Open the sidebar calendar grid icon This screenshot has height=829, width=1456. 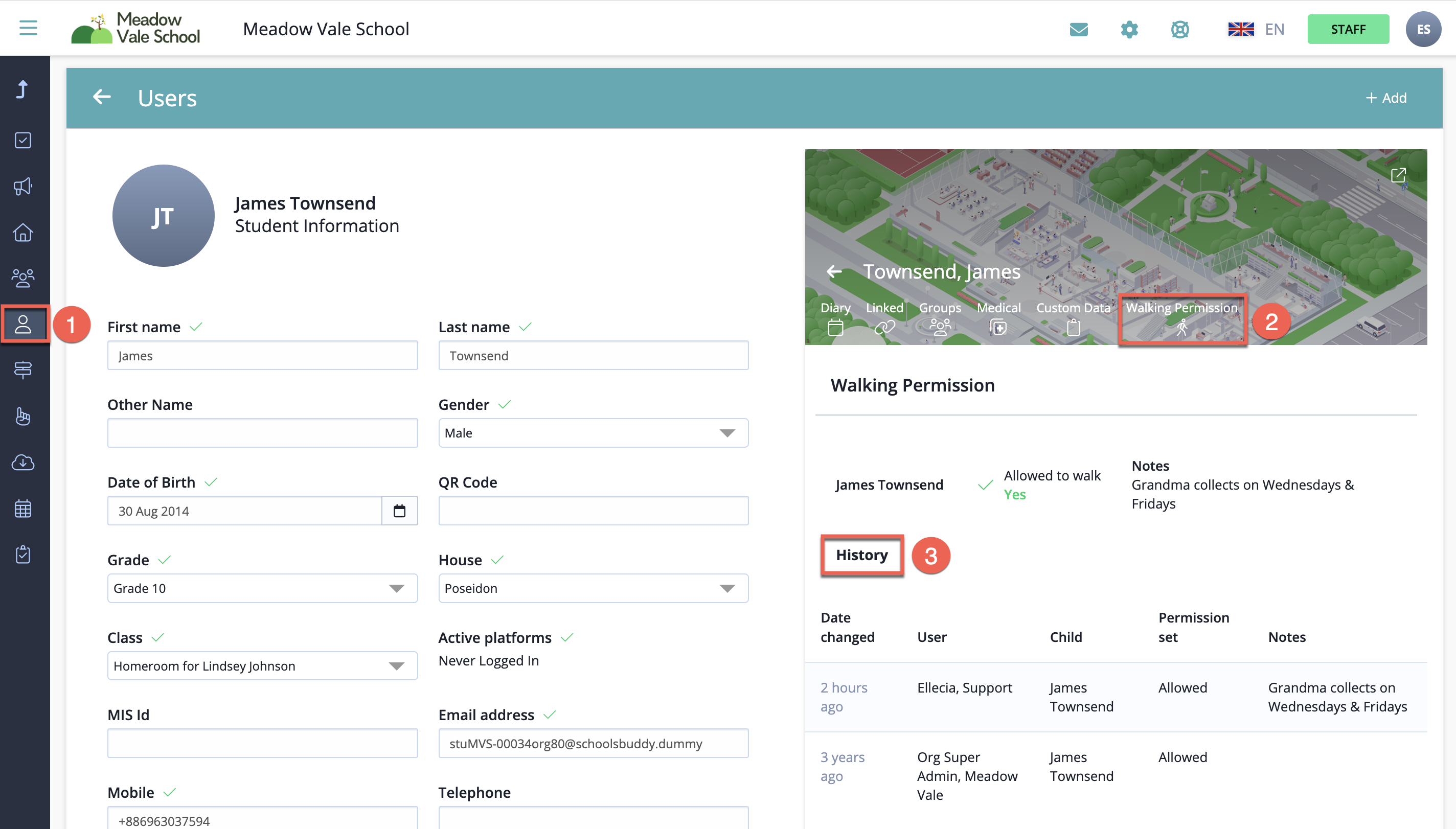[23, 509]
